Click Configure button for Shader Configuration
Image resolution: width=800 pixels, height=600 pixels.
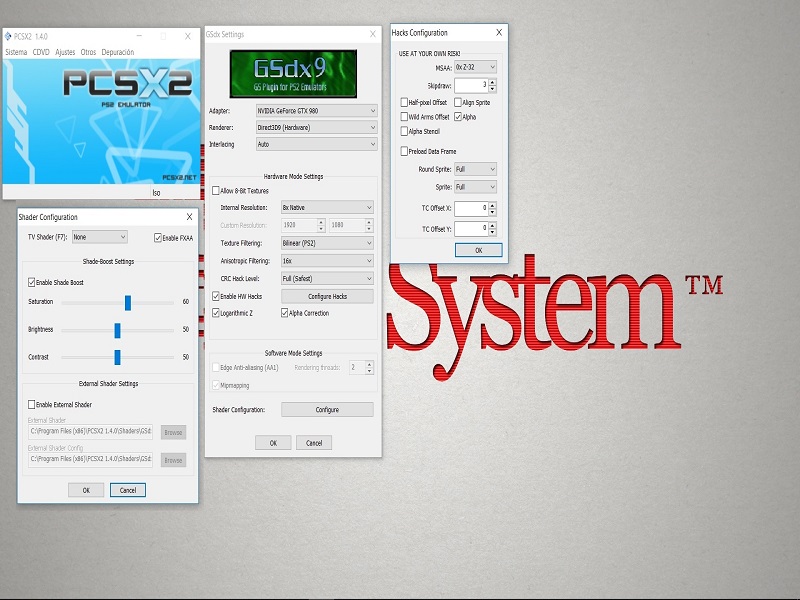pos(327,410)
